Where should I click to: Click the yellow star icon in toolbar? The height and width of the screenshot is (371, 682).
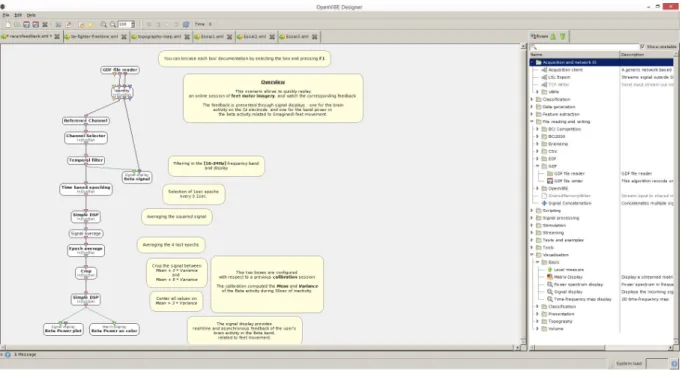90,24
